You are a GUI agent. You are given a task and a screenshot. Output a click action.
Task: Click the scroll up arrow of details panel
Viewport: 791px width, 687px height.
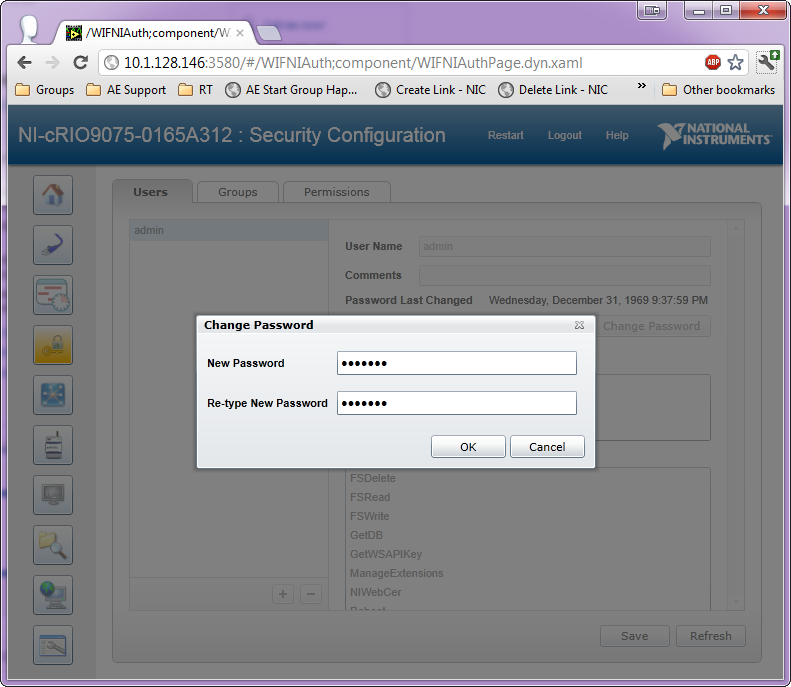click(737, 228)
